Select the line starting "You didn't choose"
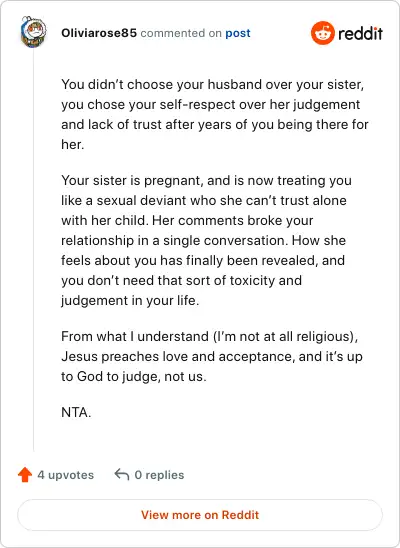 coord(212,85)
